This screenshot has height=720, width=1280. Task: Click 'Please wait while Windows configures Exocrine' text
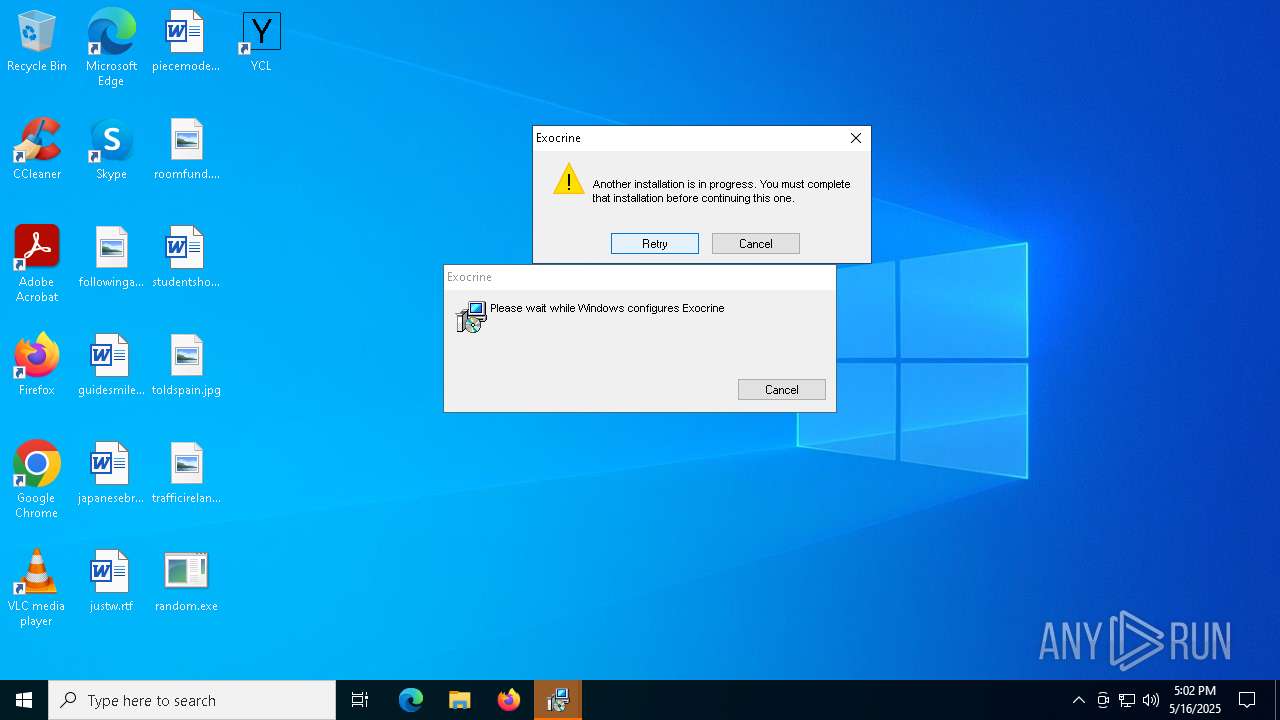(x=607, y=308)
